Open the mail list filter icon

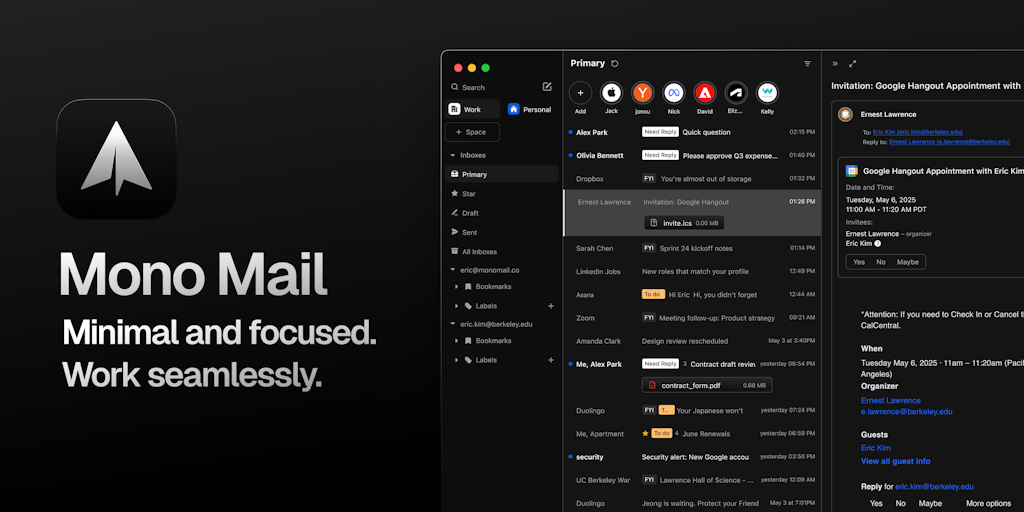(x=807, y=64)
